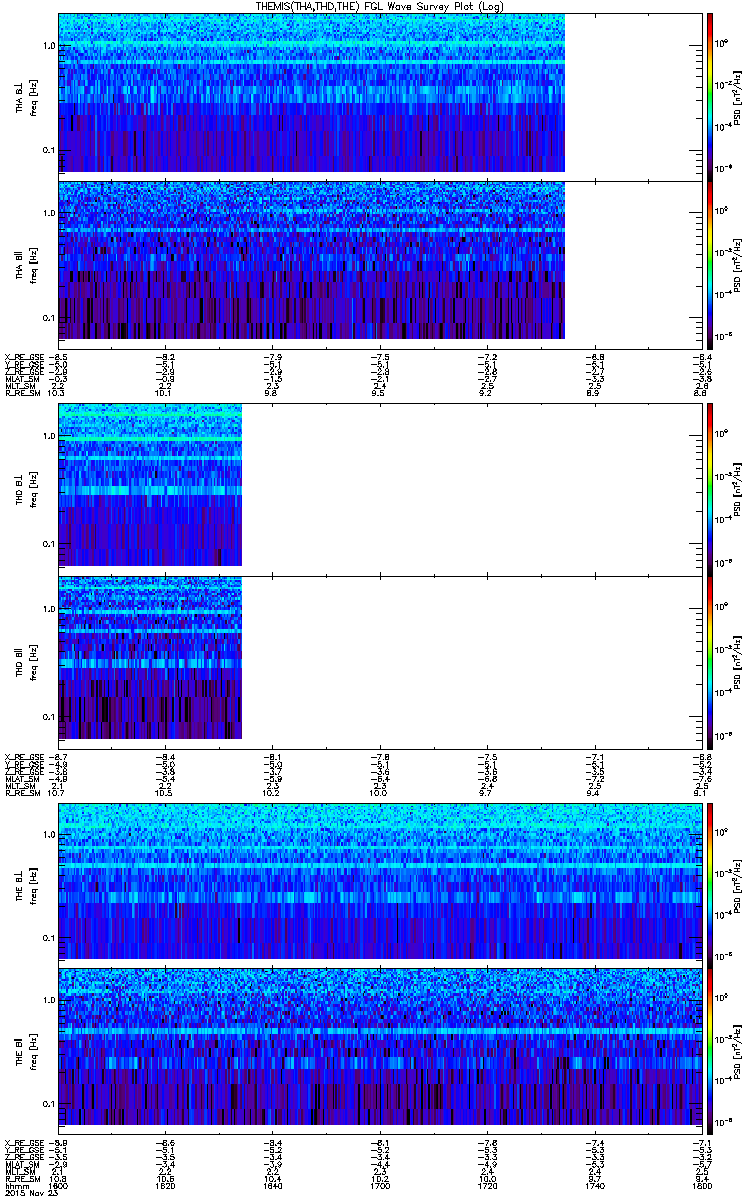Click the PSD color bar beside topmost panel
The image size is (750, 1200).
point(709,93)
